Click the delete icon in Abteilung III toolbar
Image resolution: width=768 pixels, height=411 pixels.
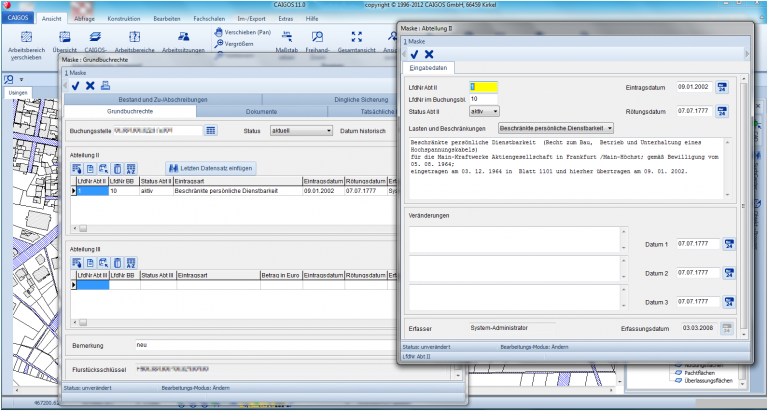click(x=118, y=262)
